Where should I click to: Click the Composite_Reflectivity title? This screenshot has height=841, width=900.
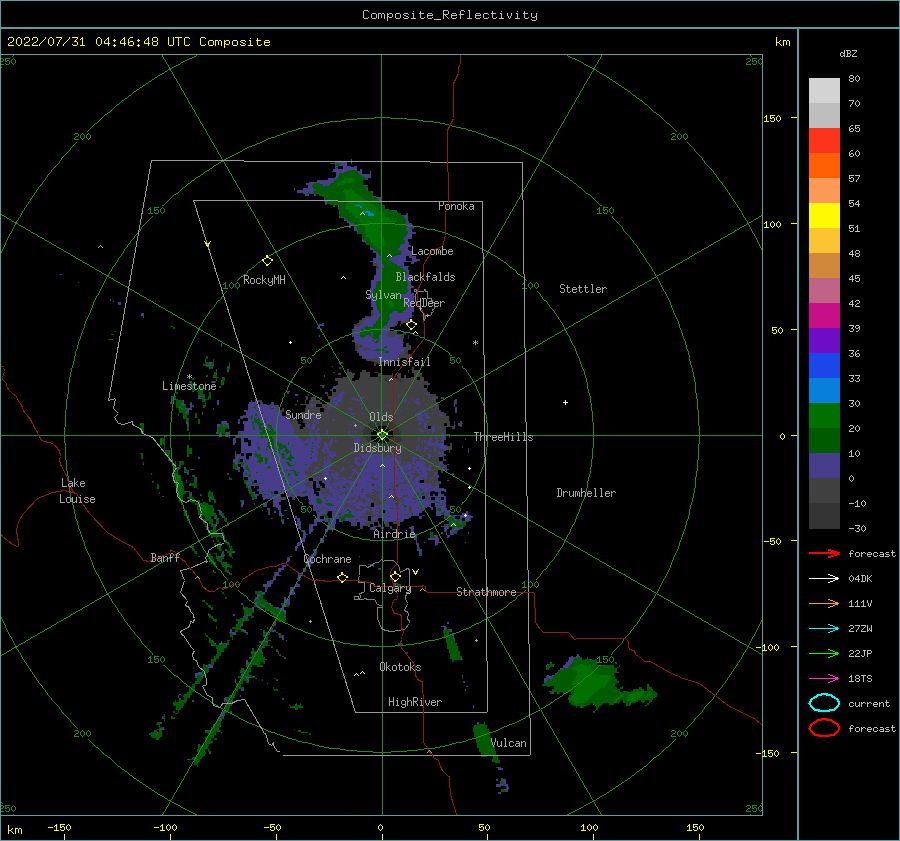coord(449,15)
